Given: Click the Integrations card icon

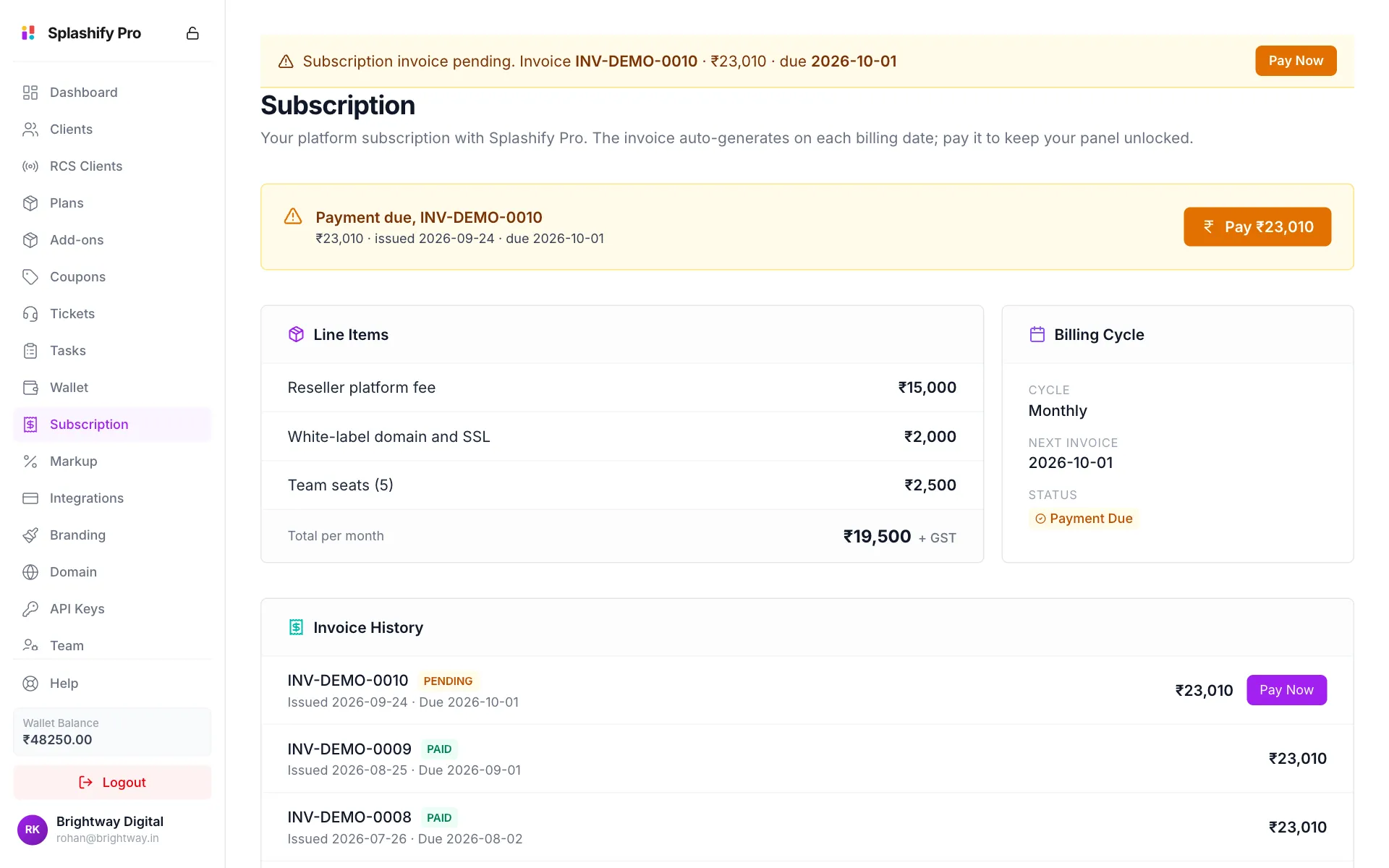Looking at the screenshot, I should (30, 498).
